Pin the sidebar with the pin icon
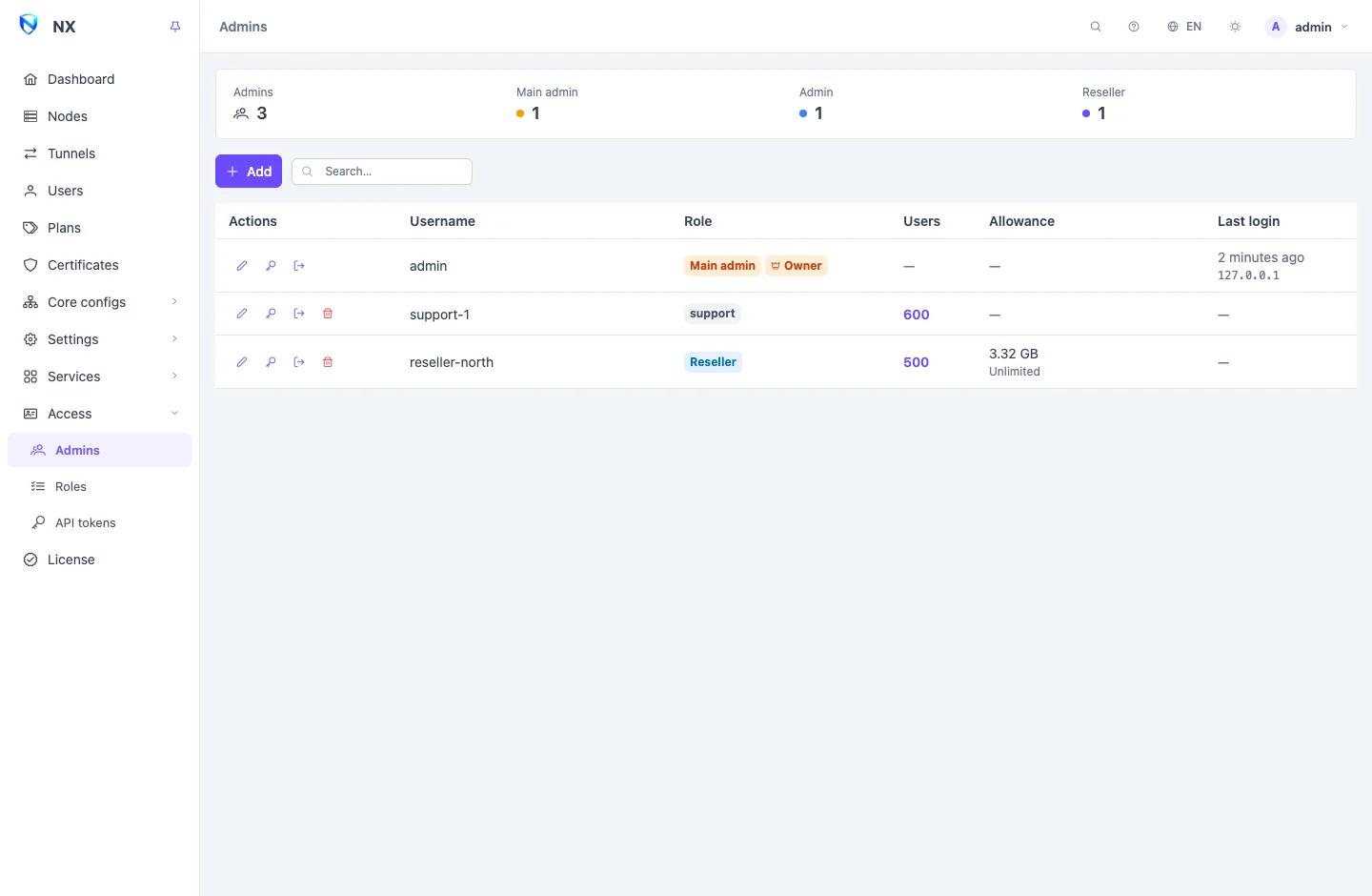 coord(175,27)
